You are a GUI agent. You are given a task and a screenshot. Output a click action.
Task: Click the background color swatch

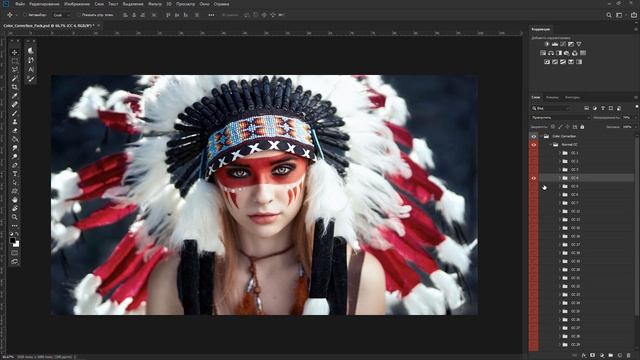[x=17, y=244]
